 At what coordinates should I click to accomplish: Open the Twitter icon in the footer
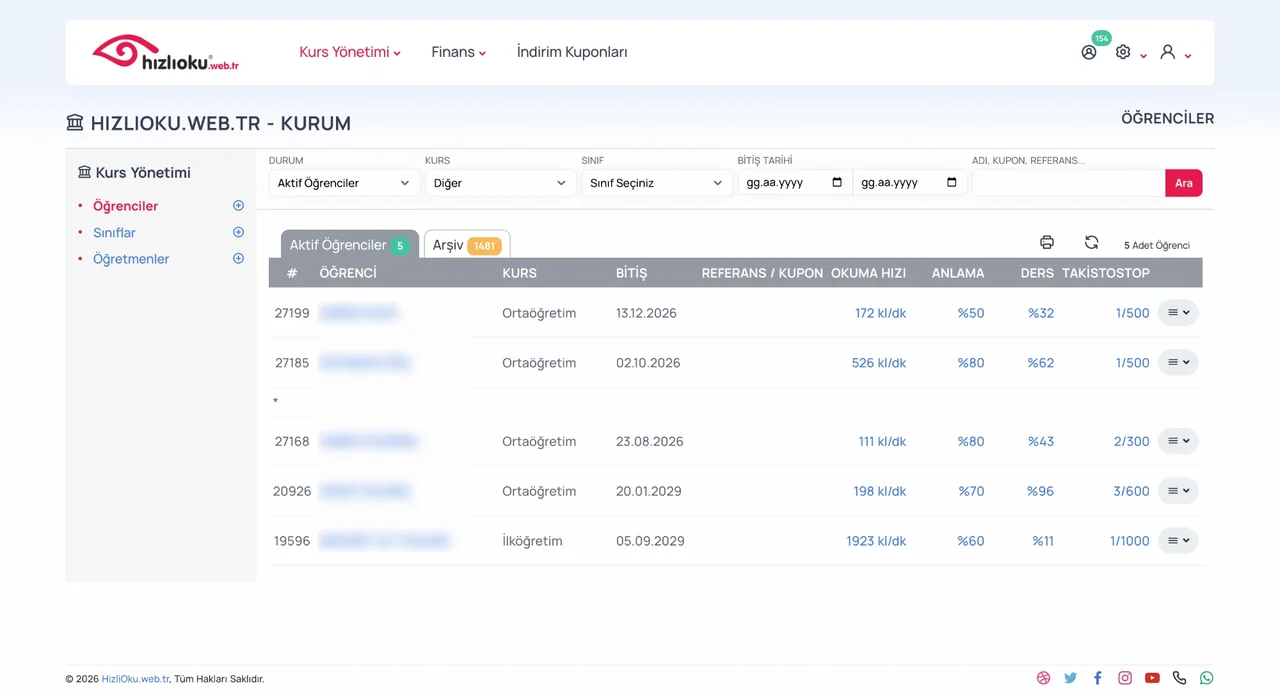1071,678
